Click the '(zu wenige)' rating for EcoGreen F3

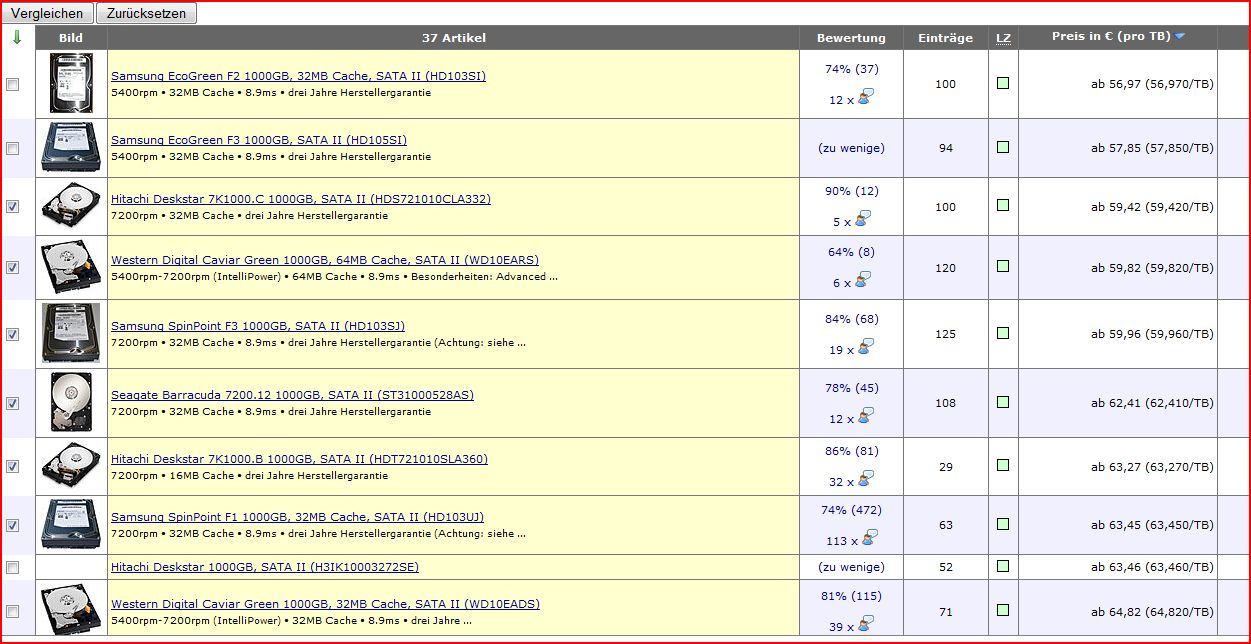pyautogui.click(x=851, y=148)
